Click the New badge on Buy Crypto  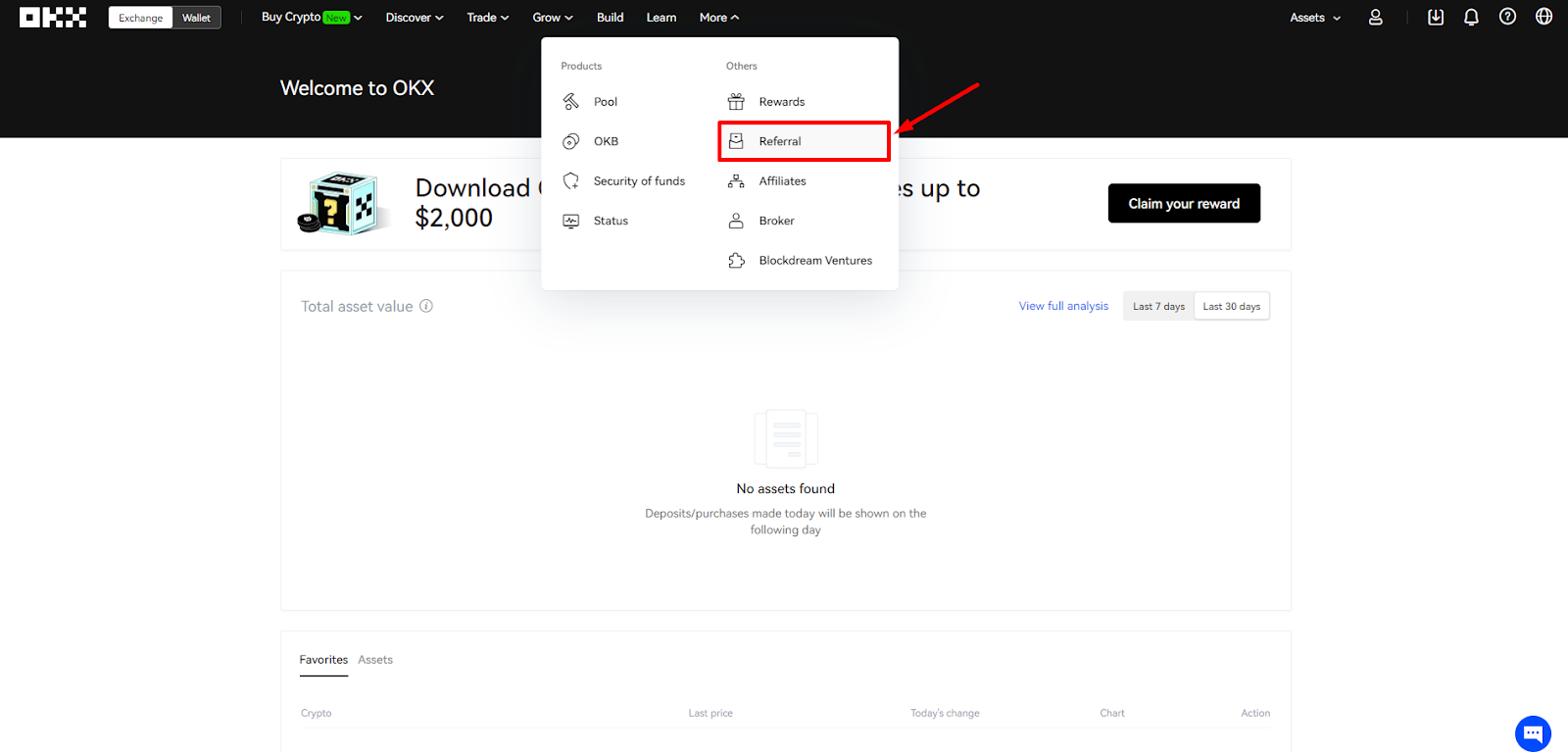click(336, 18)
